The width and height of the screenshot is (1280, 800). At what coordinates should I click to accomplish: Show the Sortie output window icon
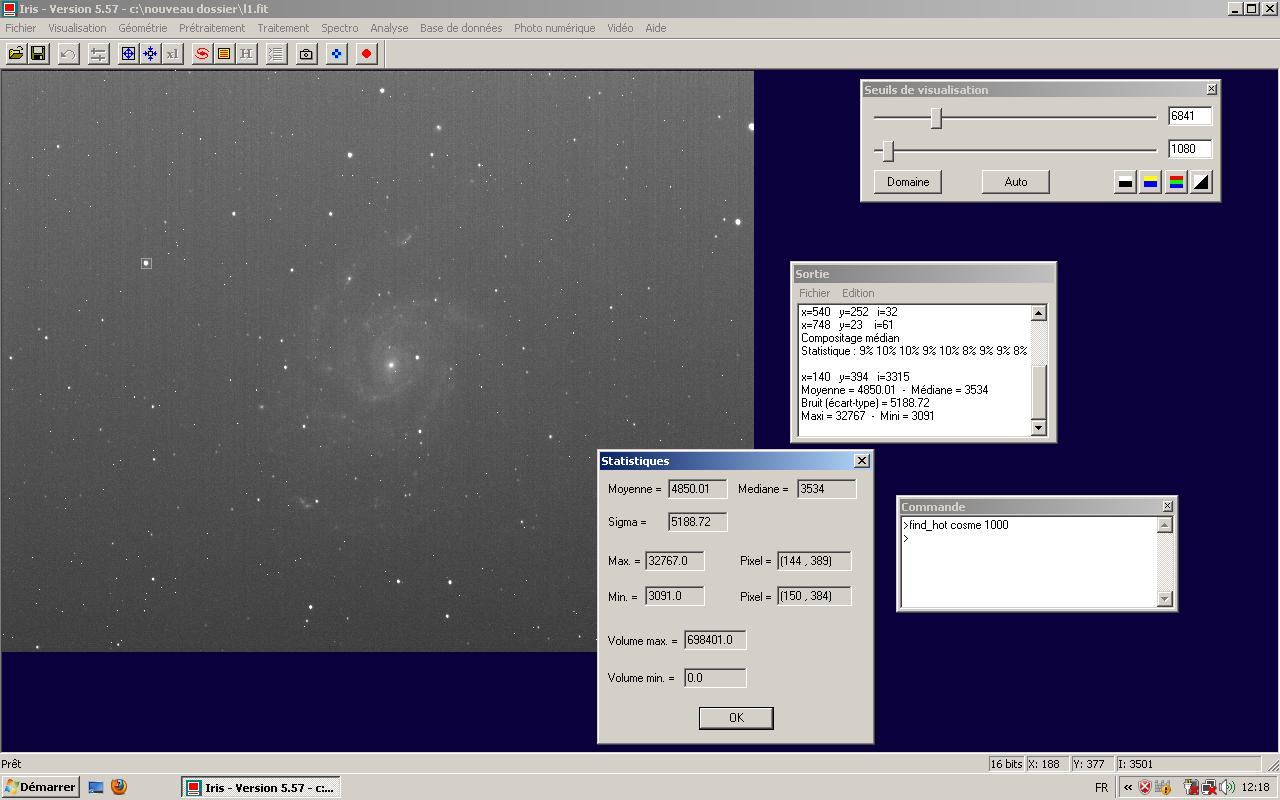(x=225, y=53)
